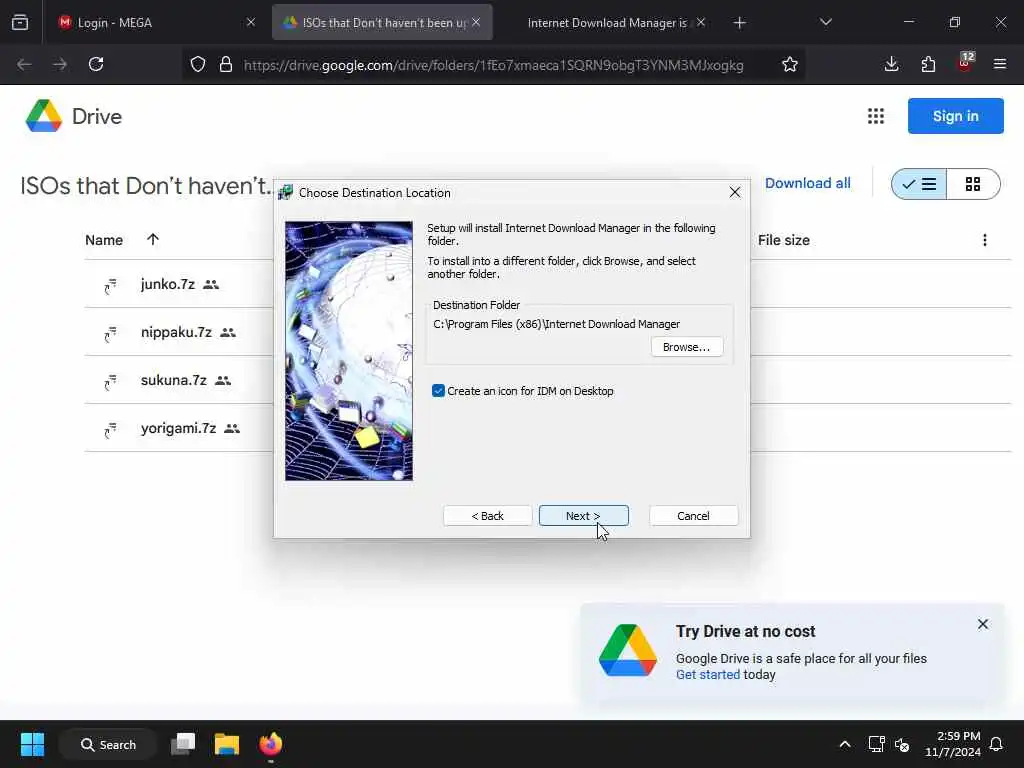Image resolution: width=1024 pixels, height=768 pixels.
Task: Switch to the Internet Download Manager tab
Action: click(x=606, y=23)
